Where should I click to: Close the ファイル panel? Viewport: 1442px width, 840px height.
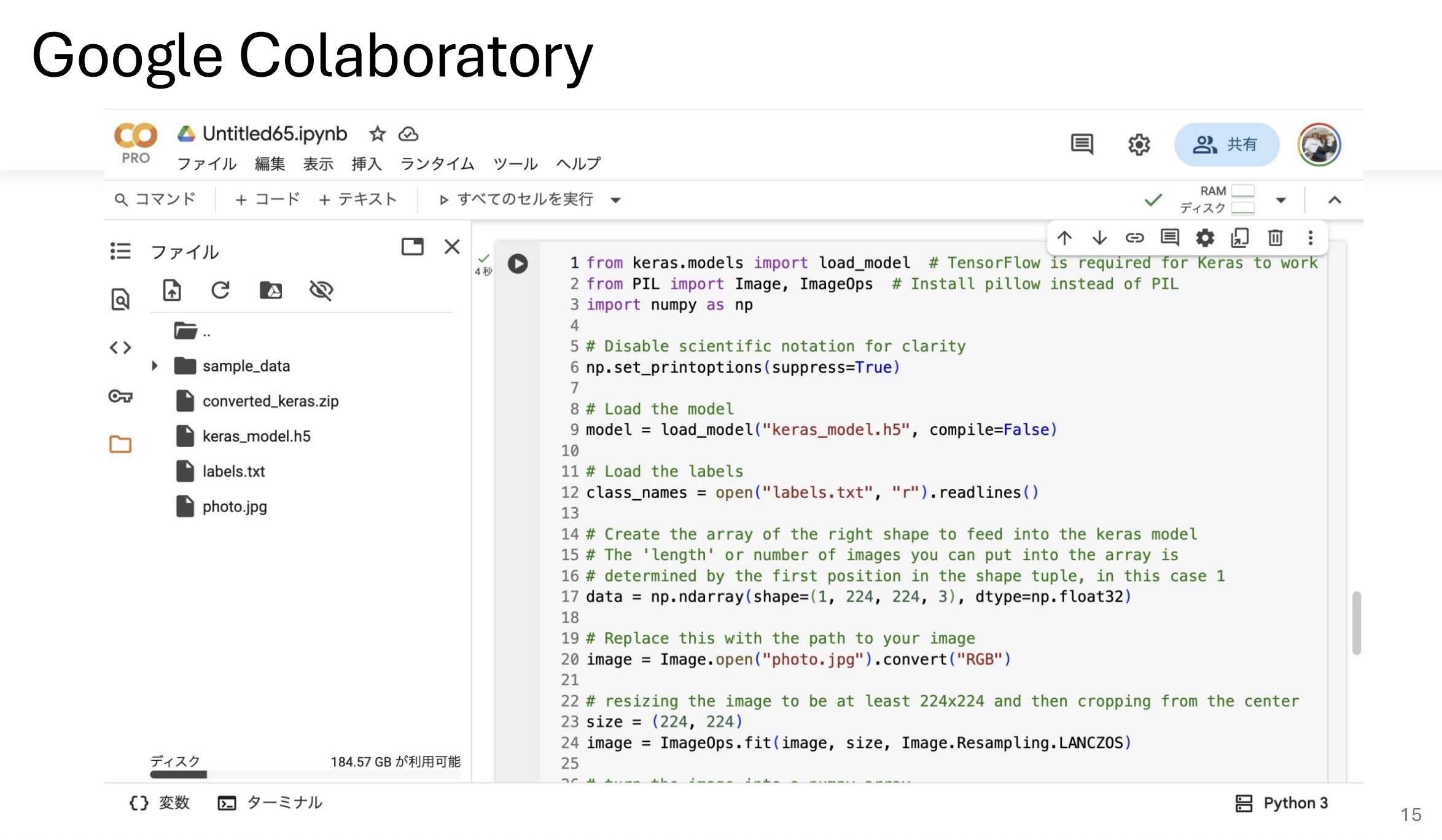452,247
